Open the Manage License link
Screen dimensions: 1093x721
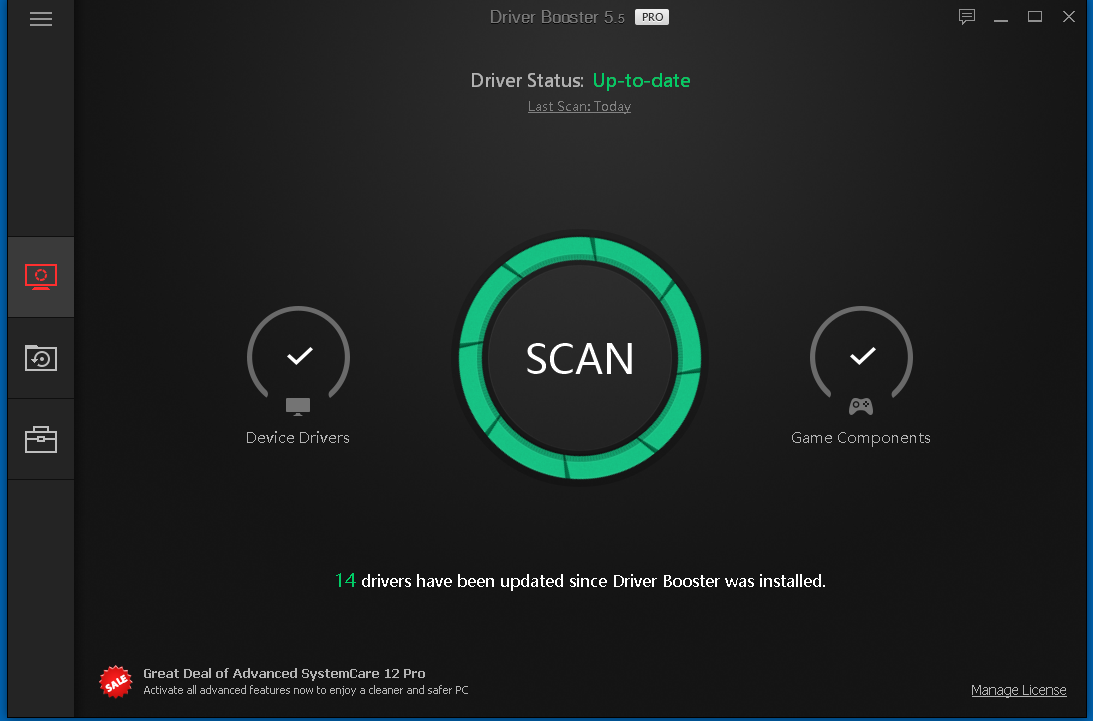pyautogui.click(x=1018, y=690)
